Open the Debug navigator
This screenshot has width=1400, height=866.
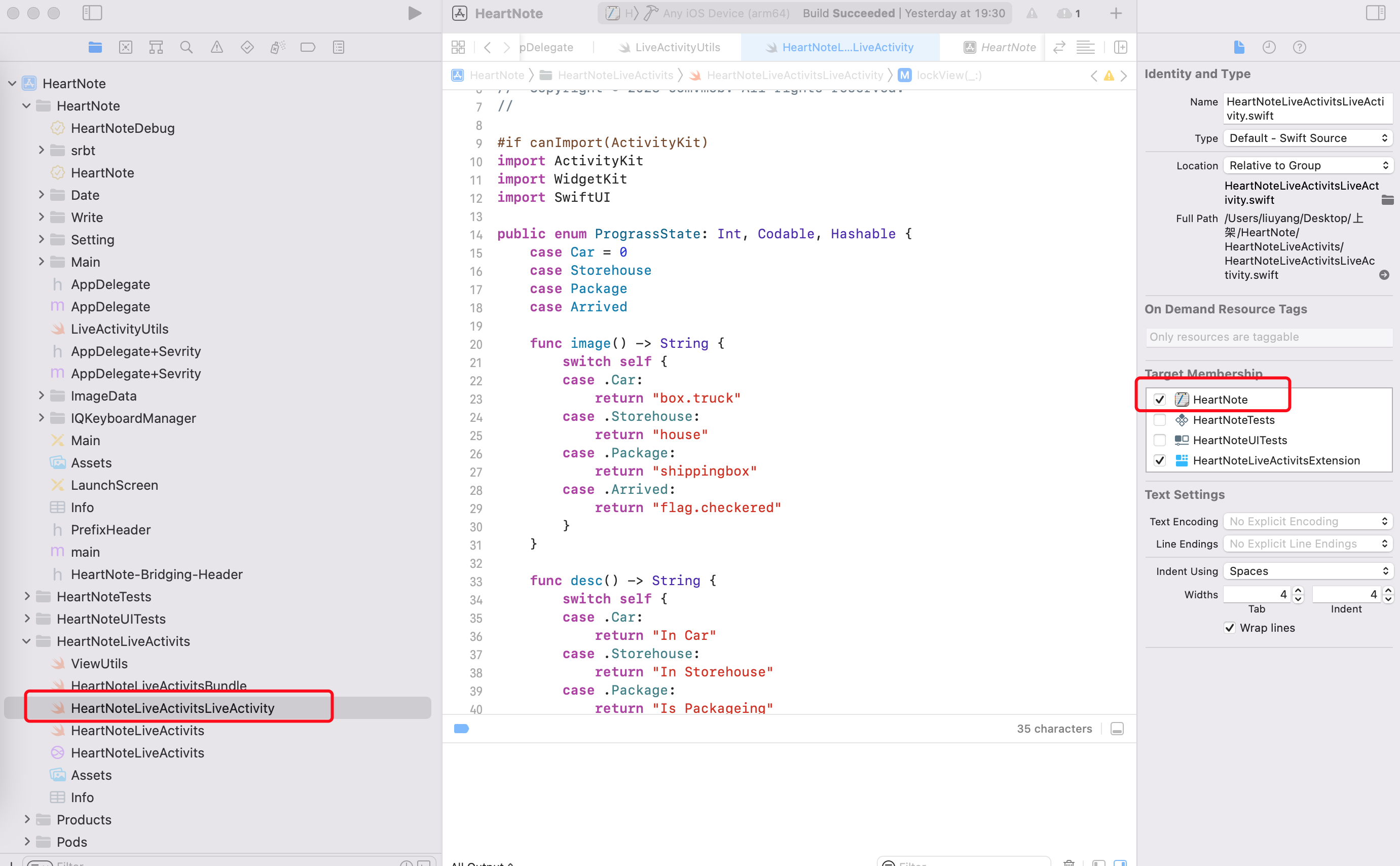coord(278,47)
